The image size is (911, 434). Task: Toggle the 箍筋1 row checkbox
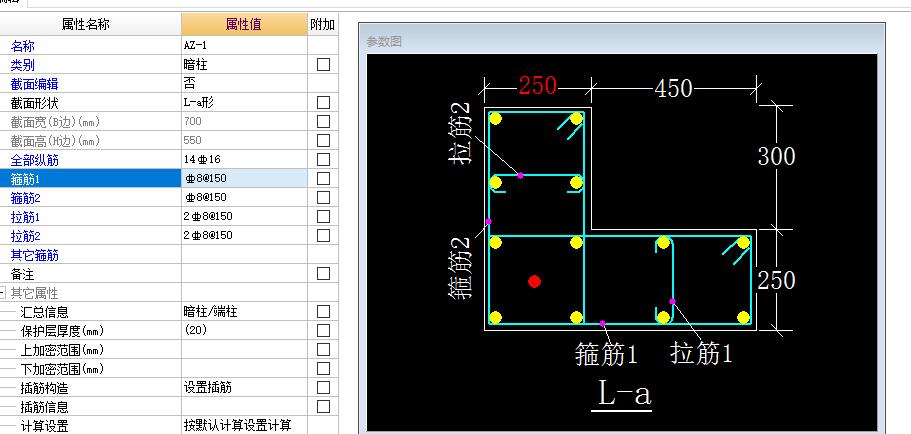pos(323,178)
